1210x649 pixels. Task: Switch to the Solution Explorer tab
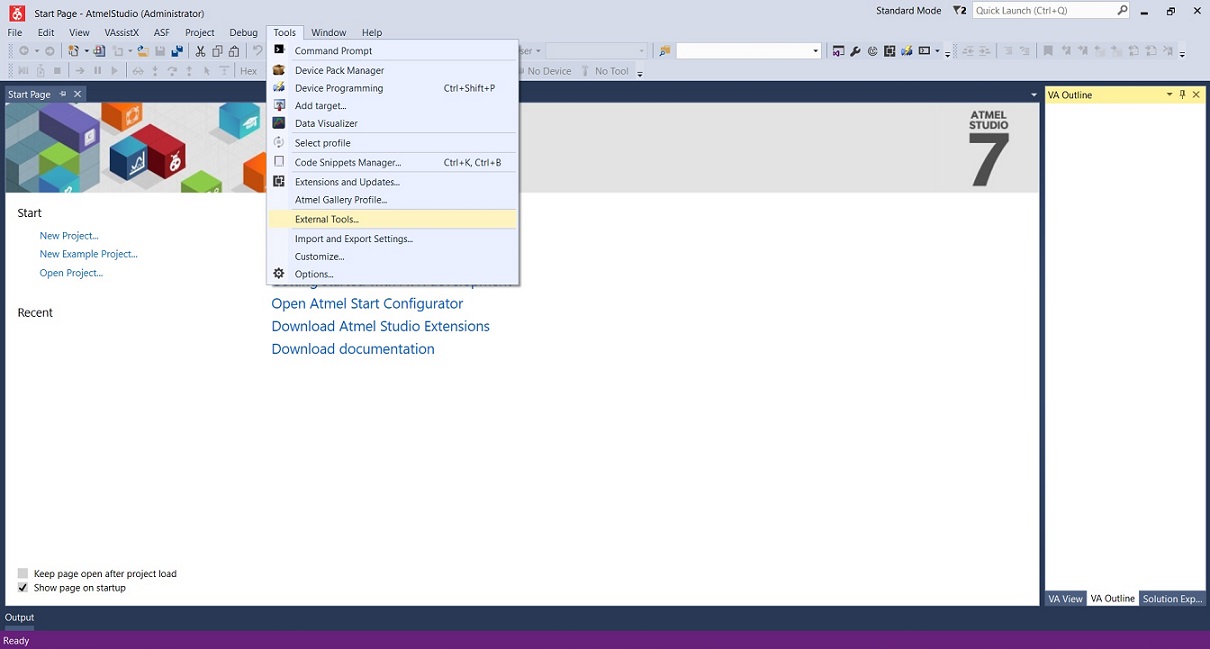(x=1171, y=598)
